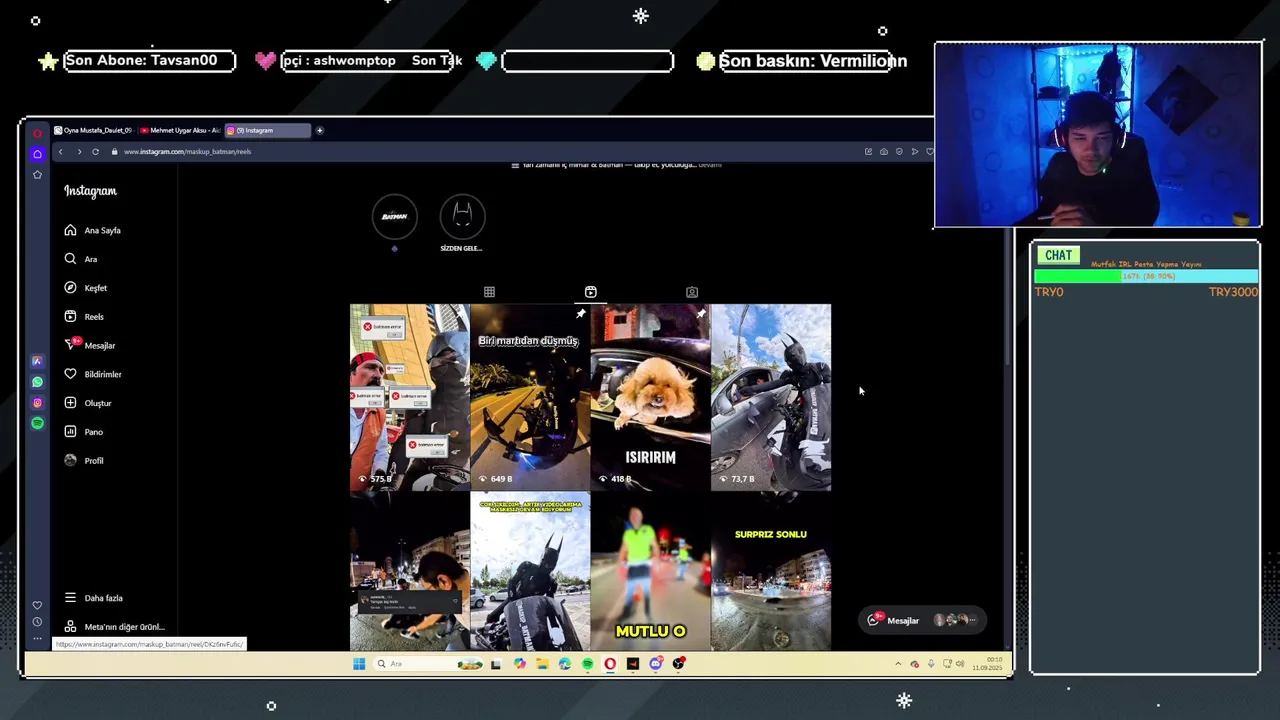This screenshot has width=1280, height=720.
Task: Open Aria AI in Opera sidebar
Action: pyautogui.click(x=37, y=361)
